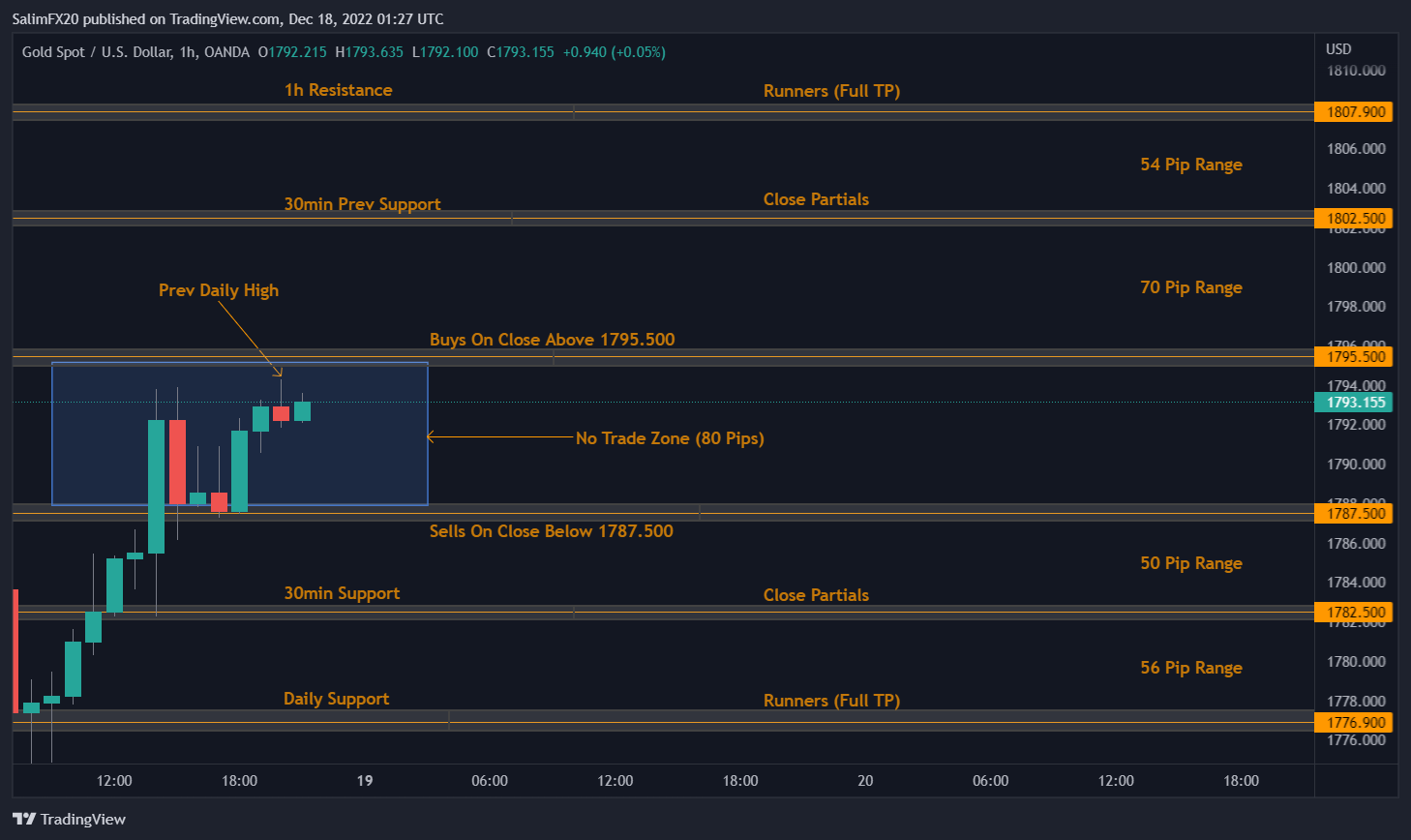Select the 'Daily Support' text label
This screenshot has width=1411, height=840.
336,699
